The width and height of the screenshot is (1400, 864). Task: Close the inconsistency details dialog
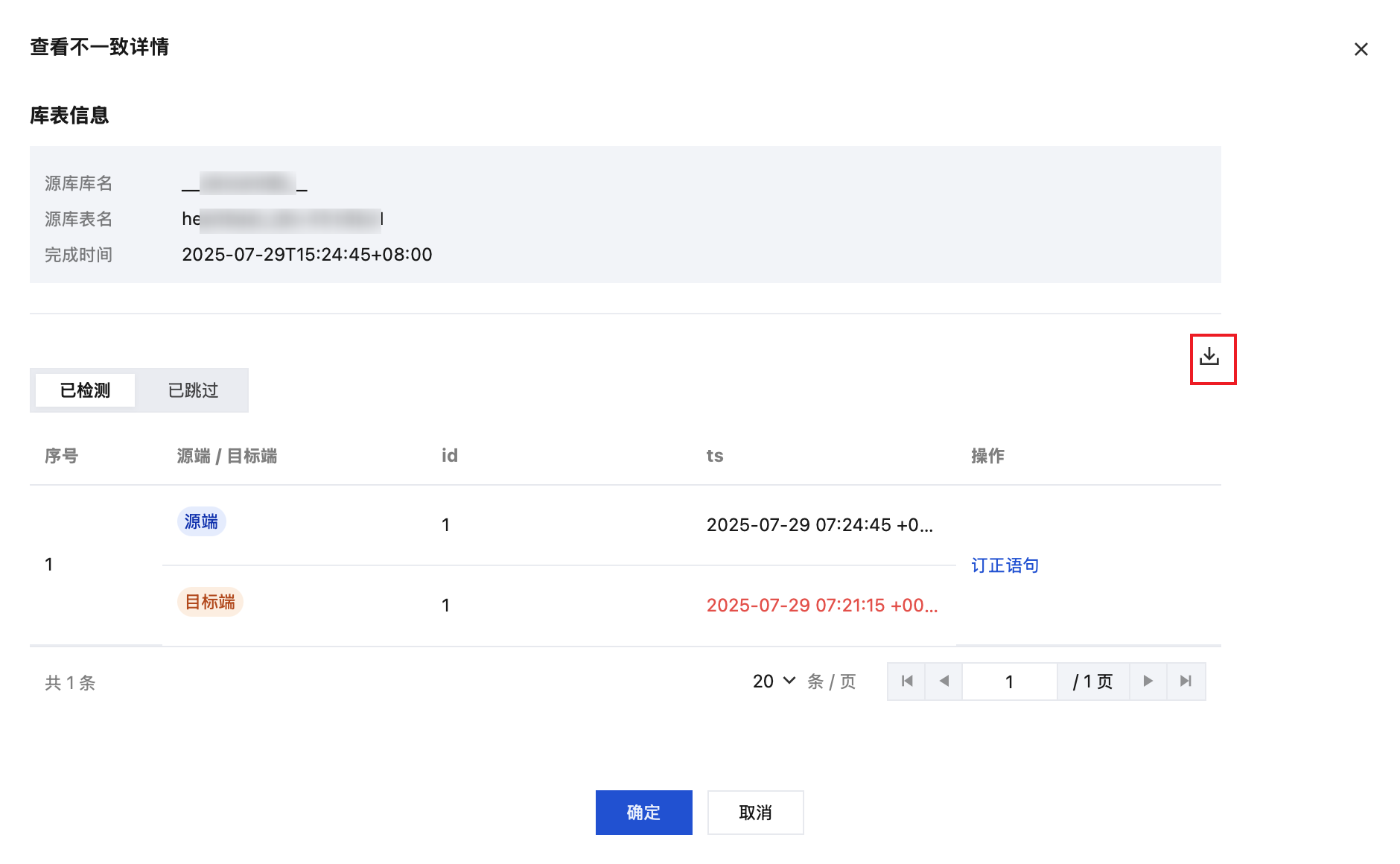tap(1361, 49)
